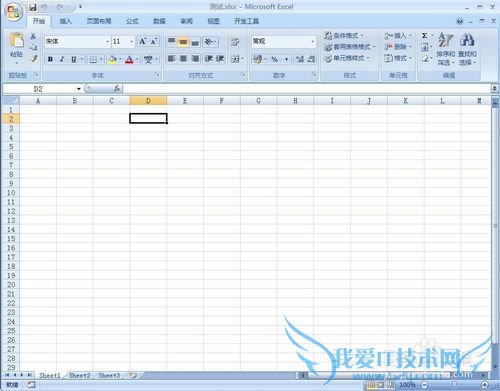The height and width of the screenshot is (391, 500).
Task: Decrease decimal places
Action: (311, 59)
